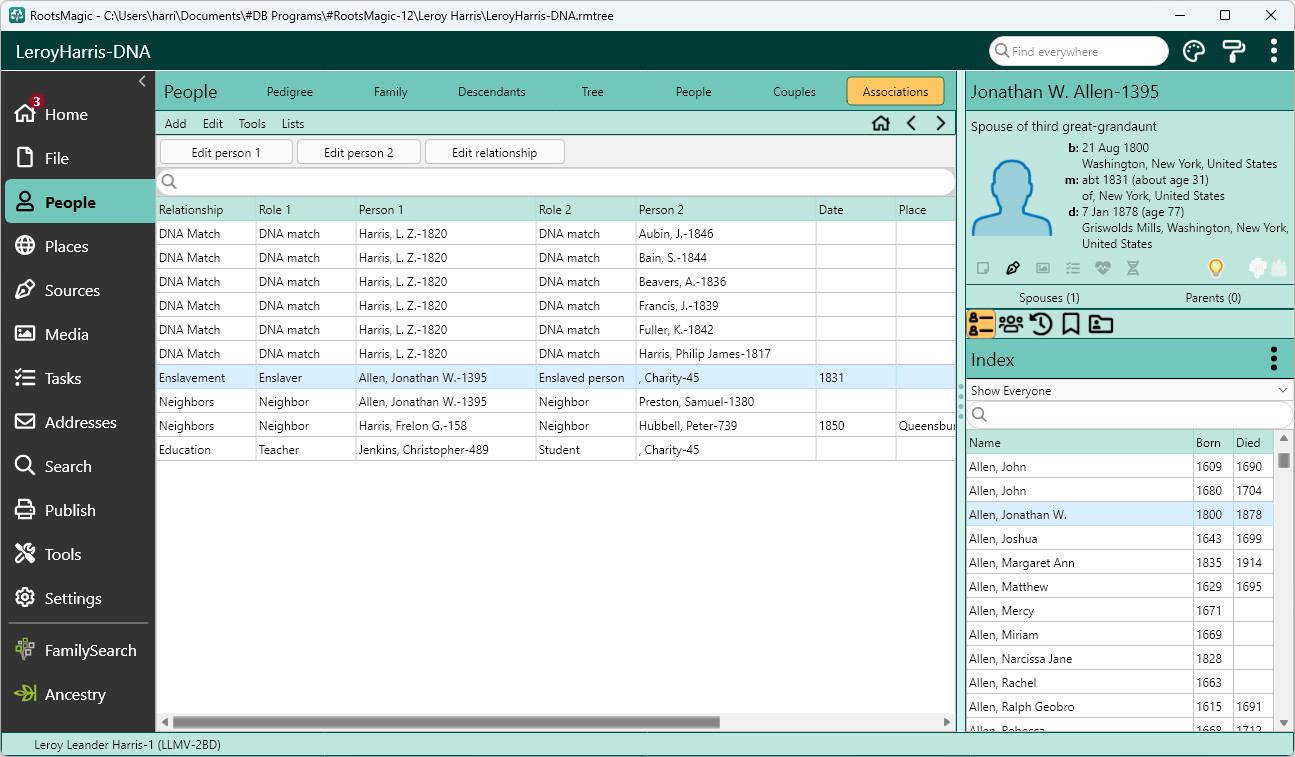Image resolution: width=1295 pixels, height=757 pixels.
Task: Switch to the Descendants view tab
Action: tap(492, 92)
